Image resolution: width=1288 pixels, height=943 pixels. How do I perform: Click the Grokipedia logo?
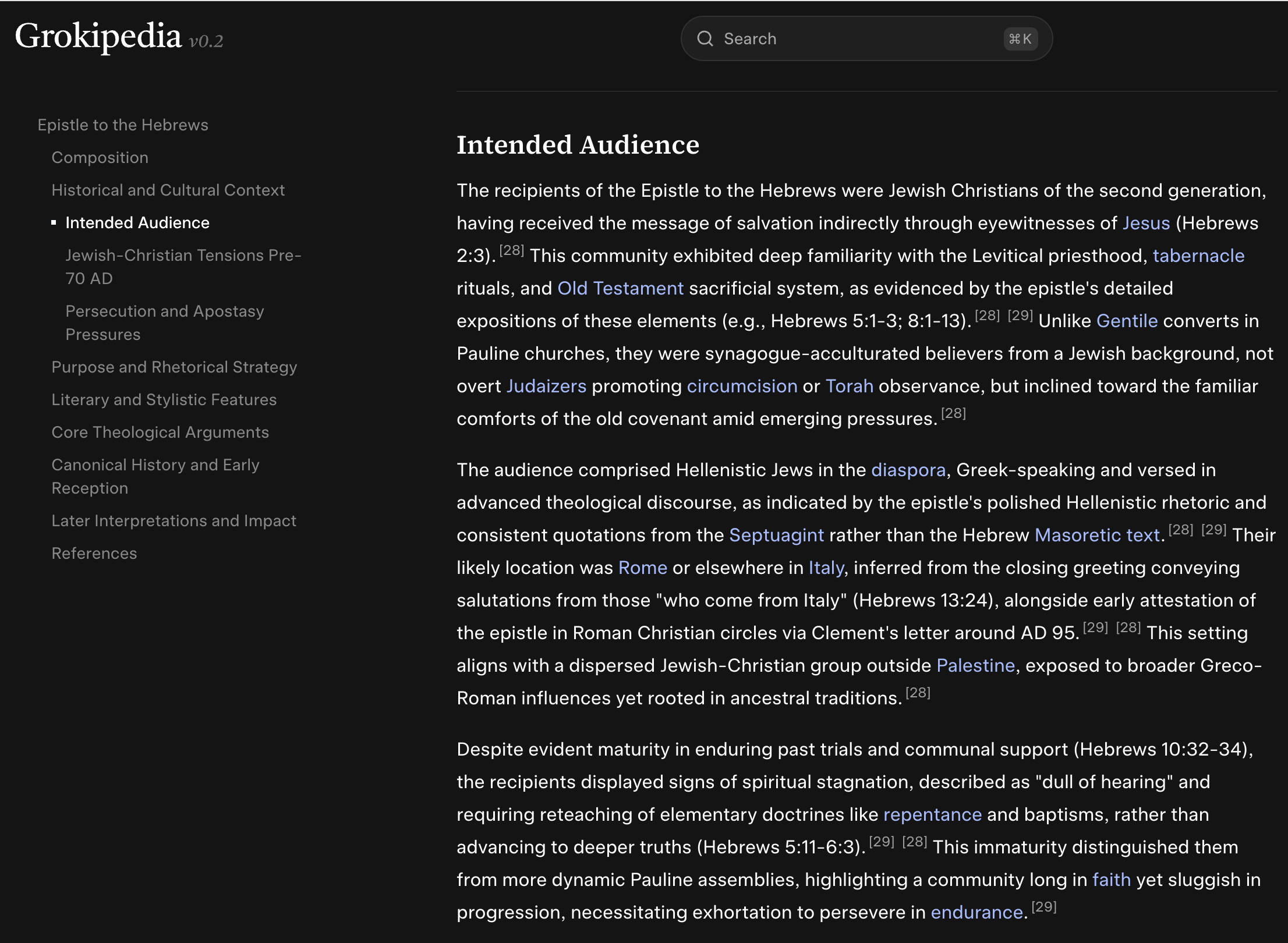click(x=98, y=37)
